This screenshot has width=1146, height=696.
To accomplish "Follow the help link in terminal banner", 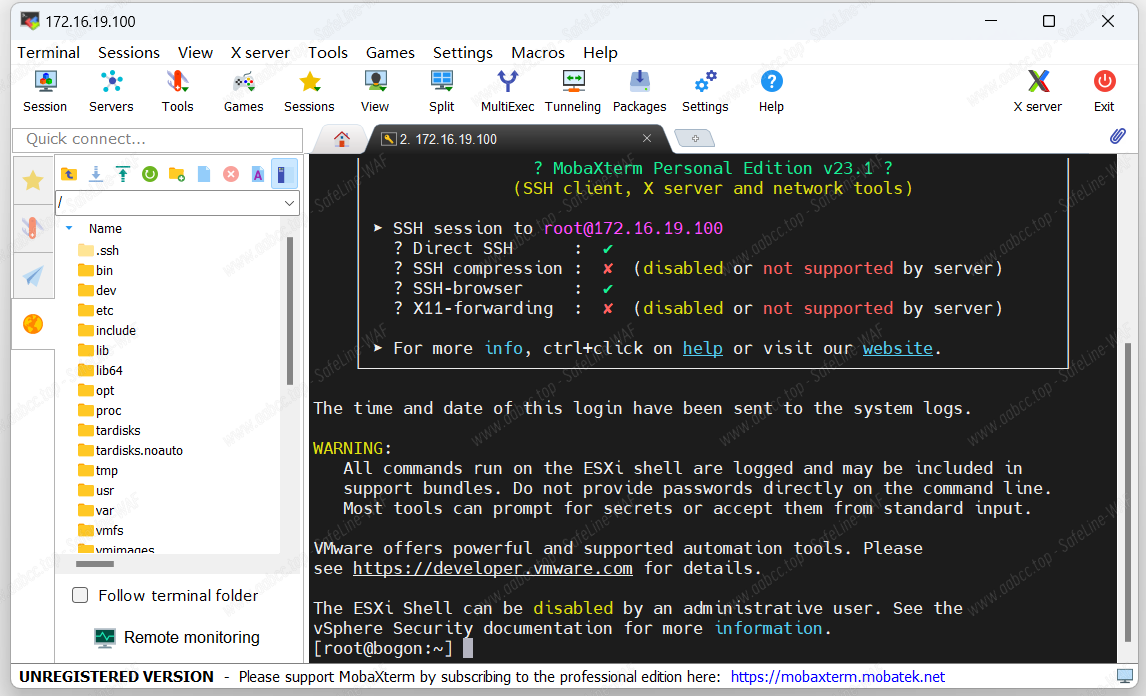I will click(702, 348).
